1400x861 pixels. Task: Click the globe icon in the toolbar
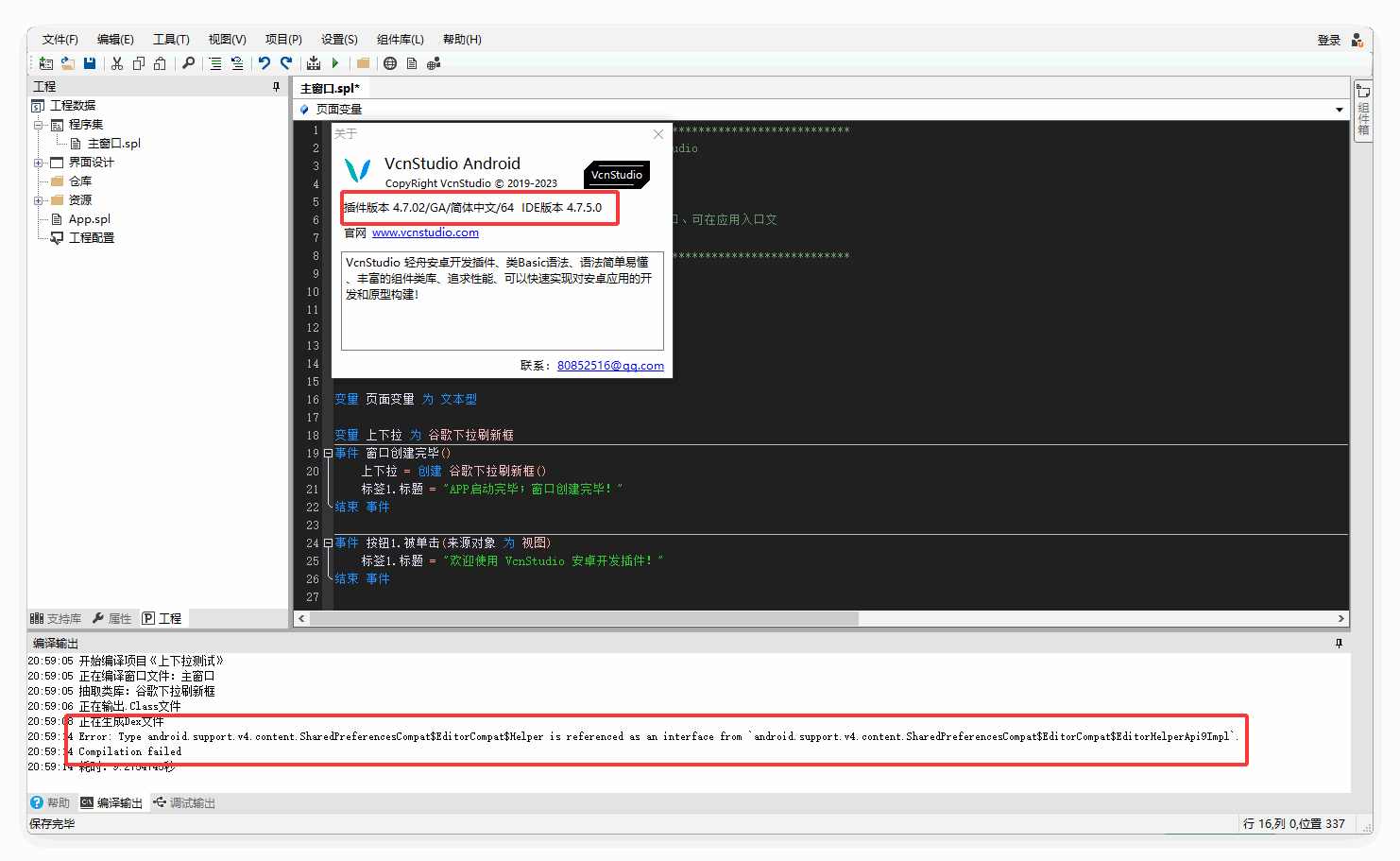[x=390, y=63]
